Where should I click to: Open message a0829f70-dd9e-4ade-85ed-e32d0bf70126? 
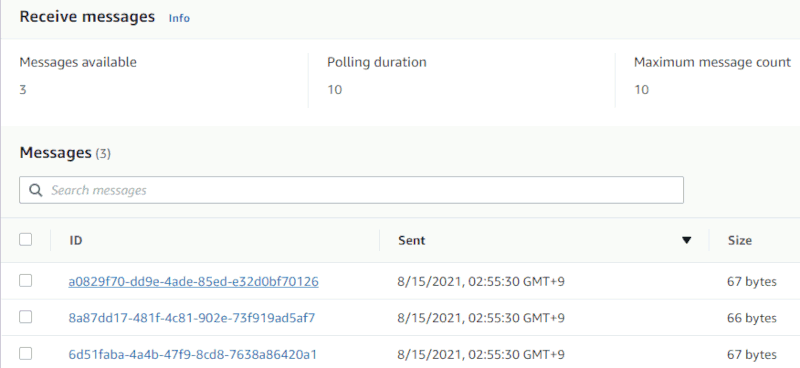[193, 281]
